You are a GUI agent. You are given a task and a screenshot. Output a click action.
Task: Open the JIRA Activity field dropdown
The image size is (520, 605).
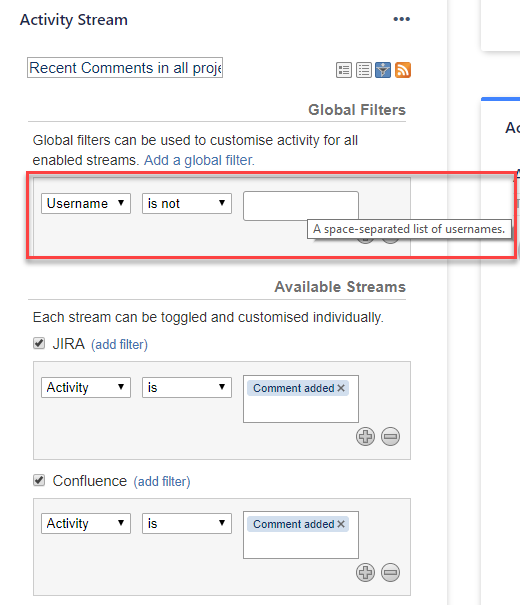coord(86,387)
